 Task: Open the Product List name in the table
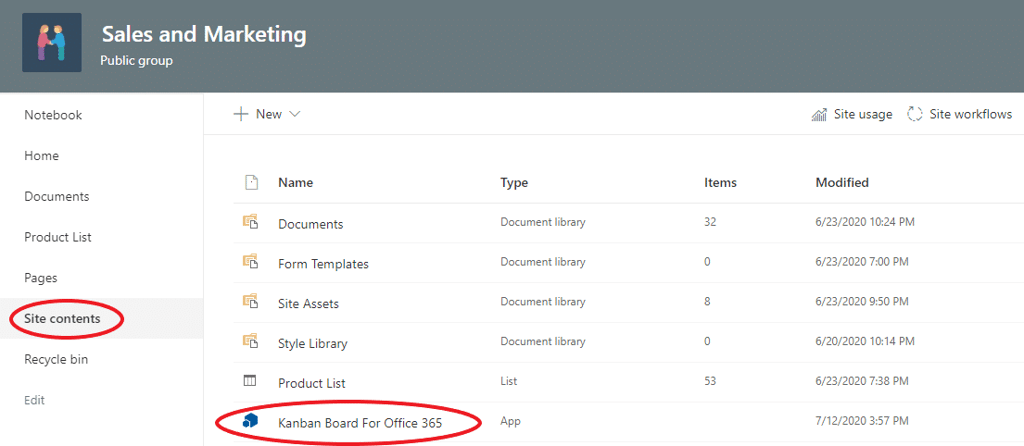pos(312,383)
